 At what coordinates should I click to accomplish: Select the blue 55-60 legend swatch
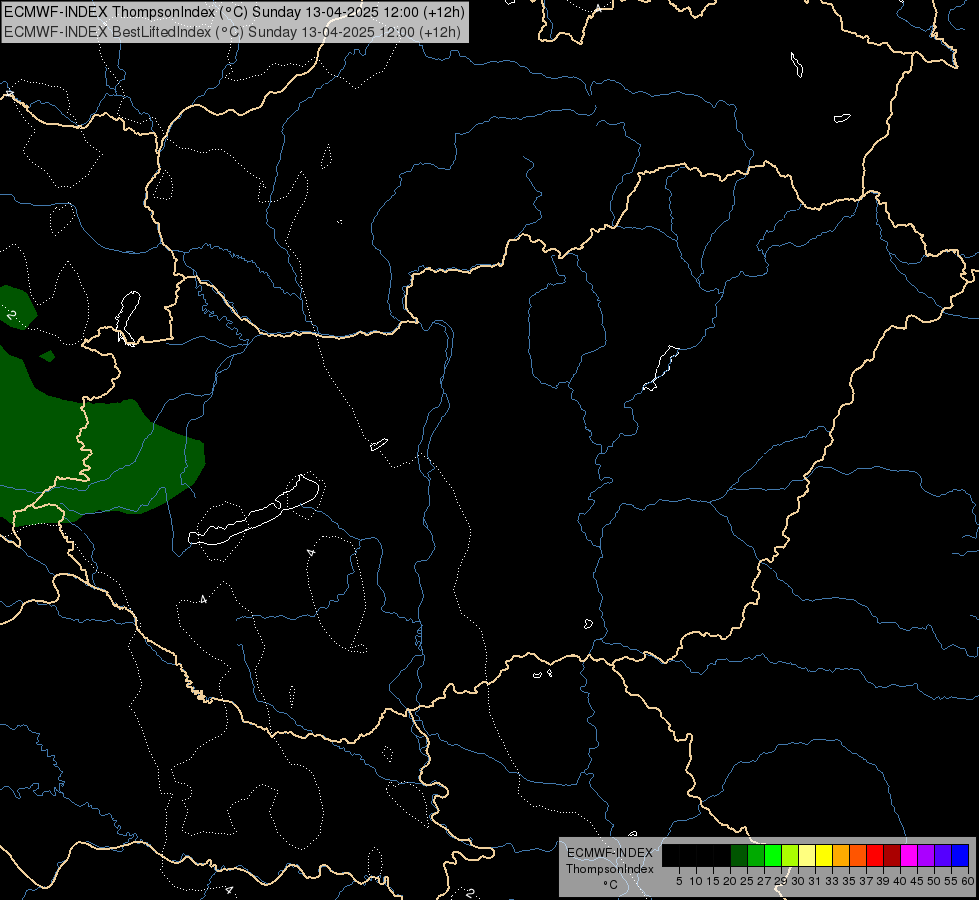point(960,856)
